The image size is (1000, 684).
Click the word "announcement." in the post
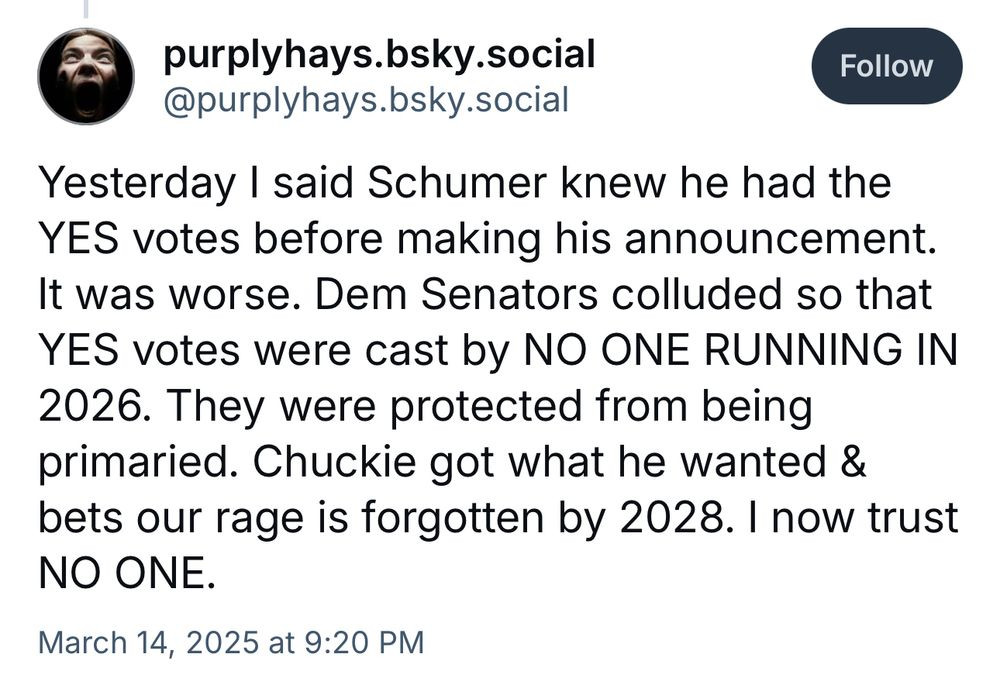pyautogui.click(x=781, y=238)
